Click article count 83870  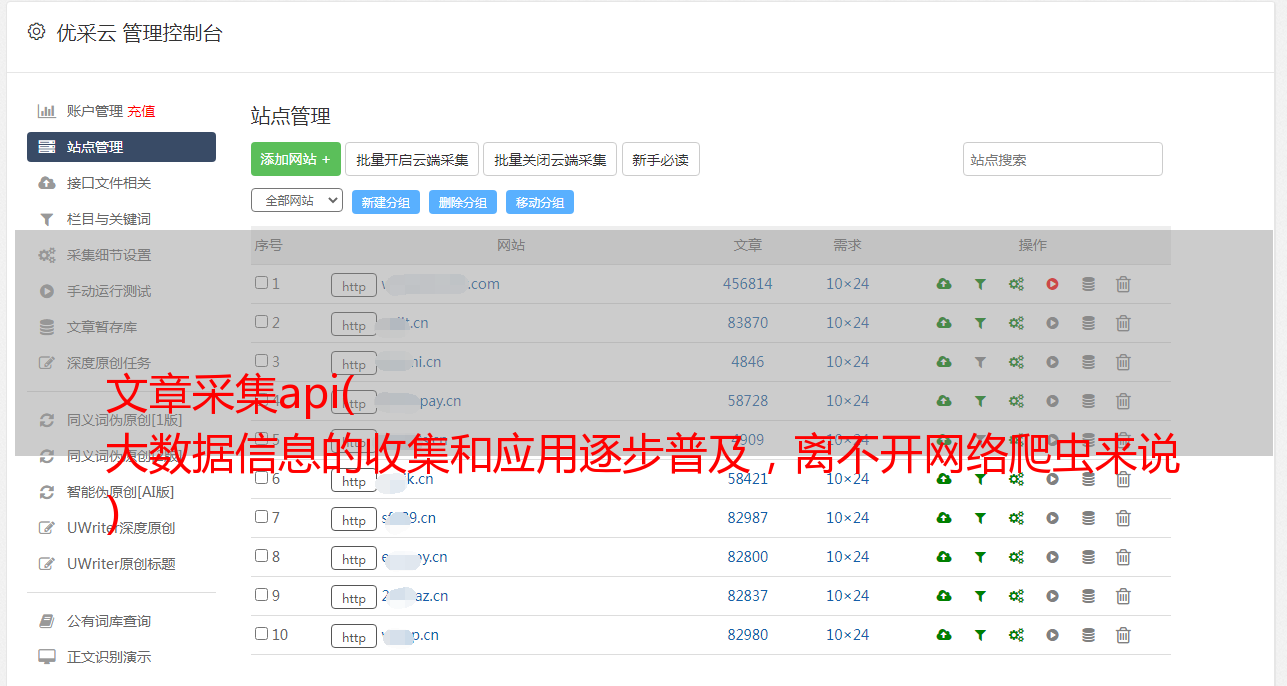point(748,323)
